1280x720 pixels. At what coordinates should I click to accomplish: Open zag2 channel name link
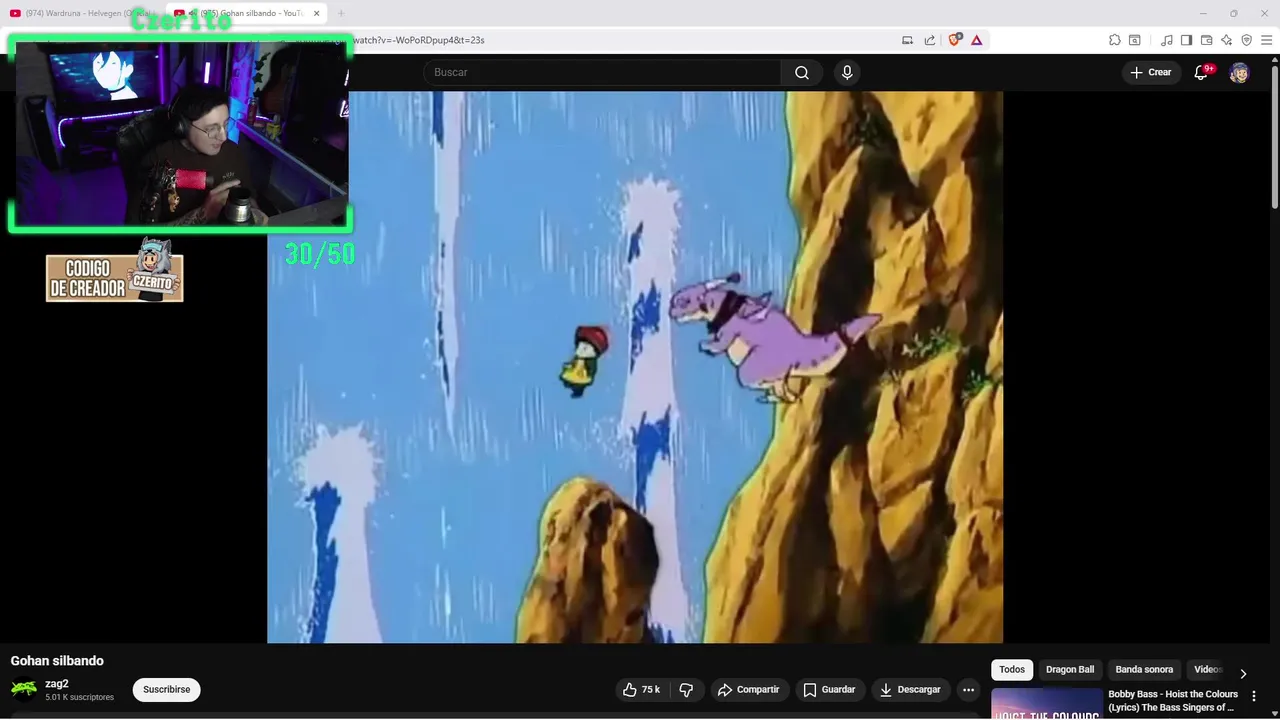(x=57, y=684)
